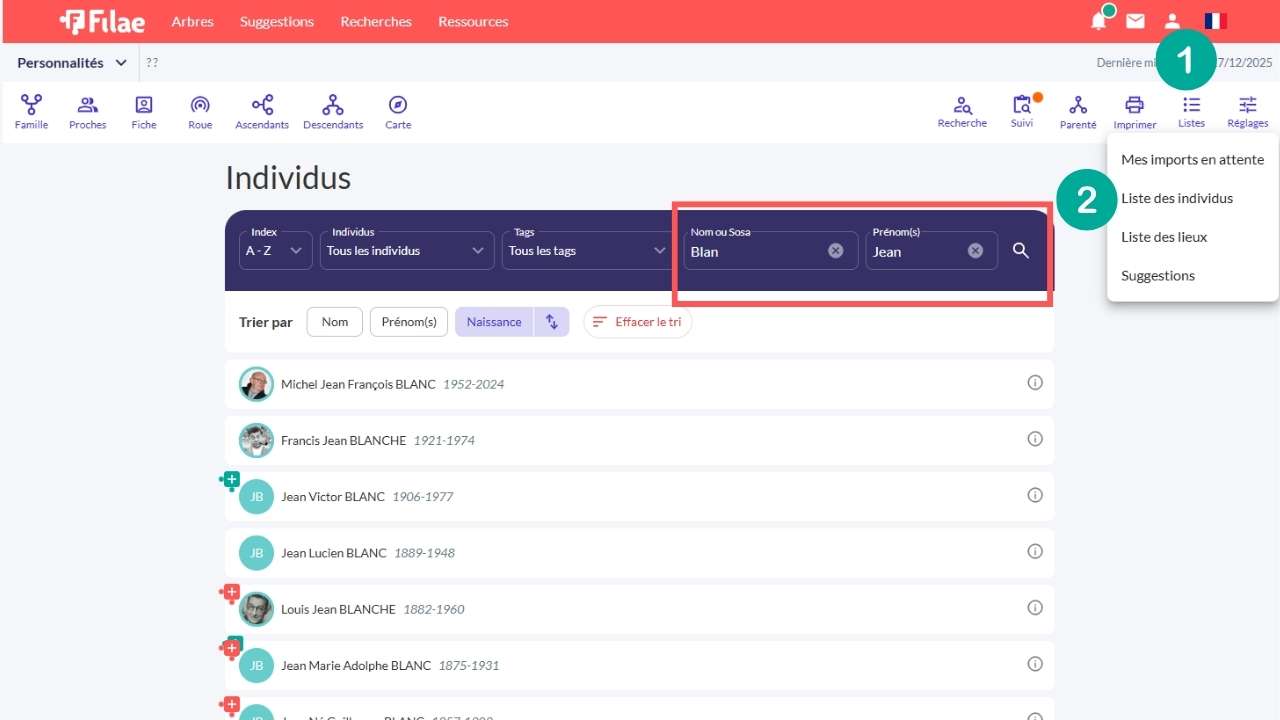Clear the Prénom(s) field containing Jean
This screenshot has width=1280, height=720.
click(975, 251)
